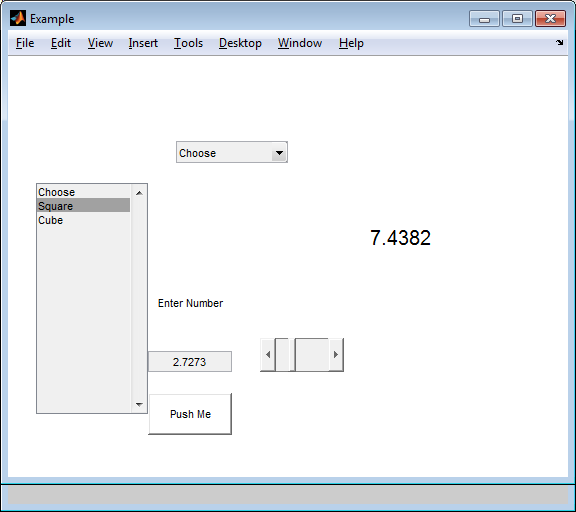Select Cube in the listbox
The height and width of the screenshot is (512, 576).
click(83, 220)
